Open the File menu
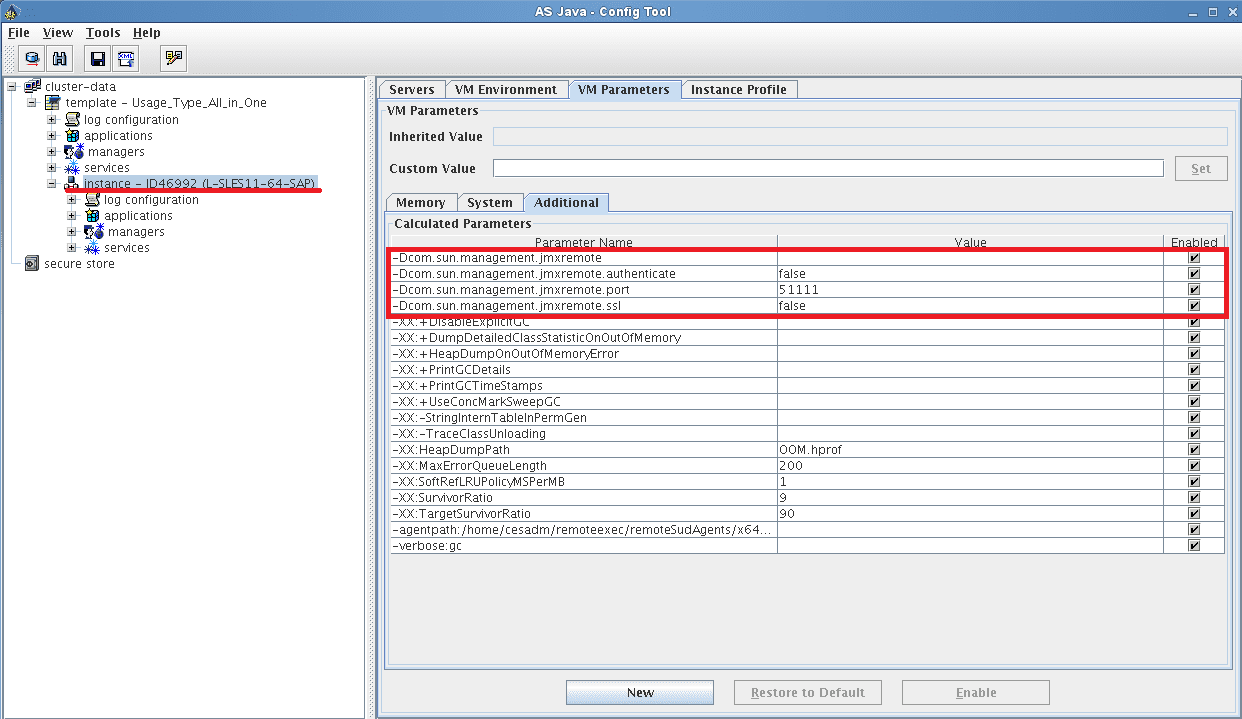The width and height of the screenshot is (1242, 719). 19,33
